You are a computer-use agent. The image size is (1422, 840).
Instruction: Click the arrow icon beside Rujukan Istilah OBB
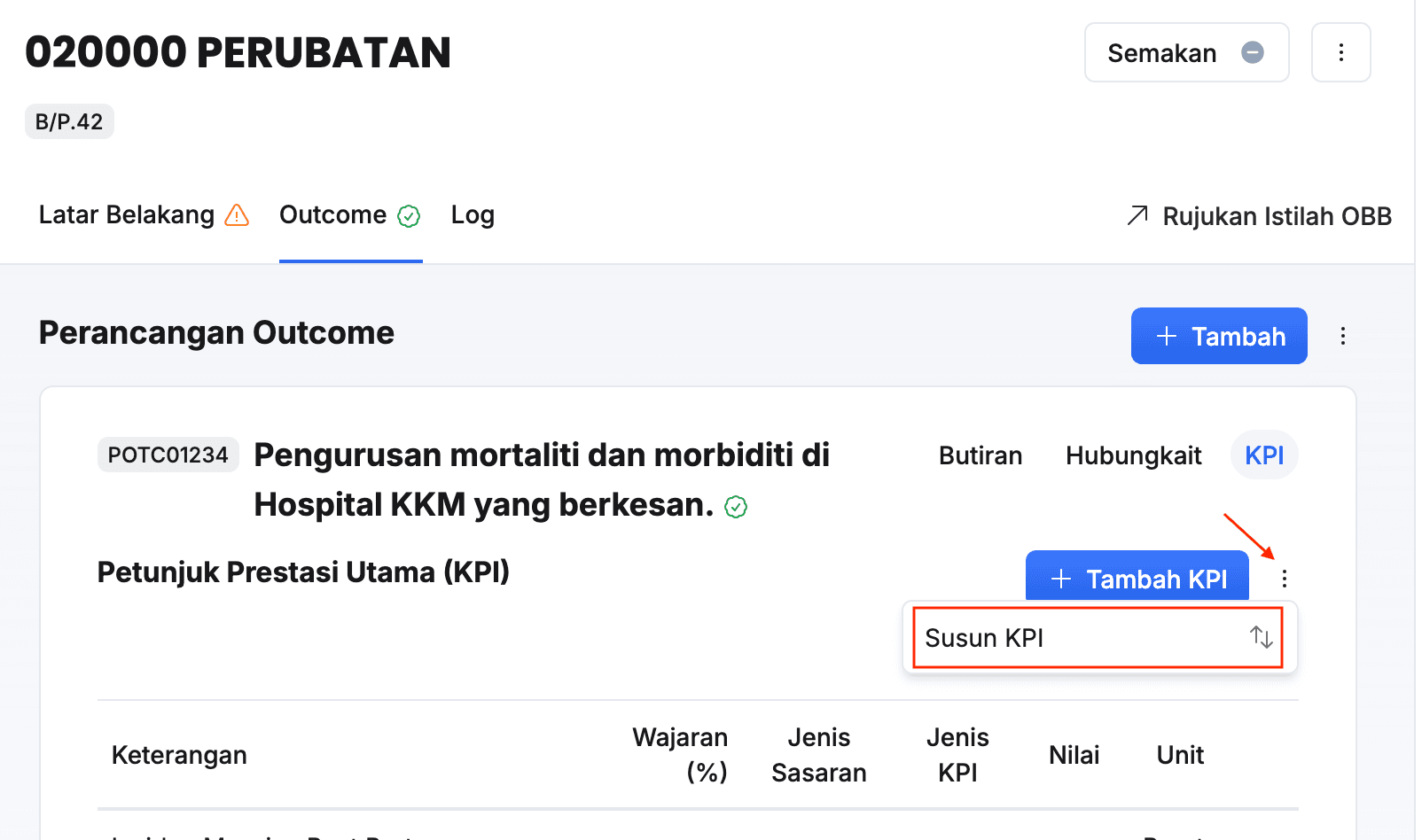pos(1137,215)
